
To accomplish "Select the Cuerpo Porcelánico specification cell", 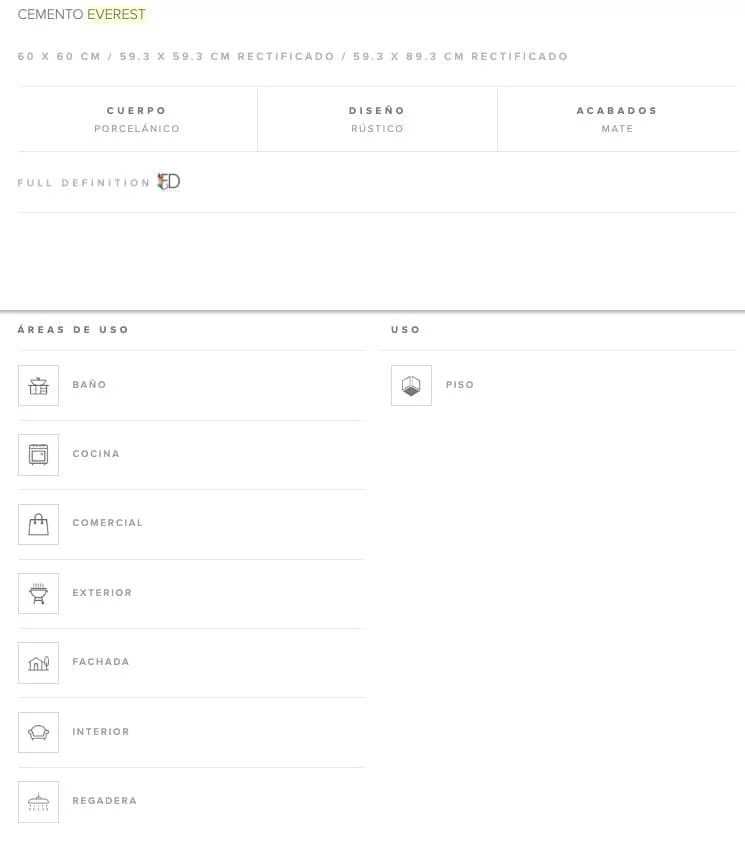I will (x=137, y=119).
